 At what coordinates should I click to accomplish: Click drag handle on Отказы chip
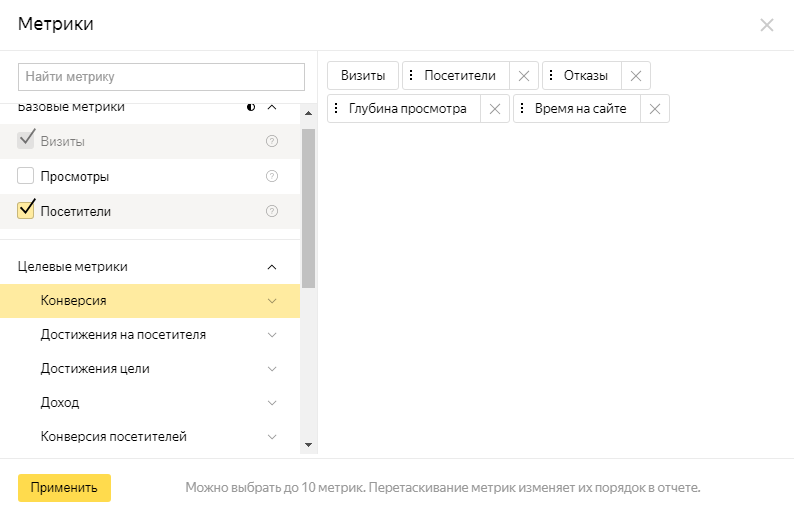pyautogui.click(x=552, y=76)
